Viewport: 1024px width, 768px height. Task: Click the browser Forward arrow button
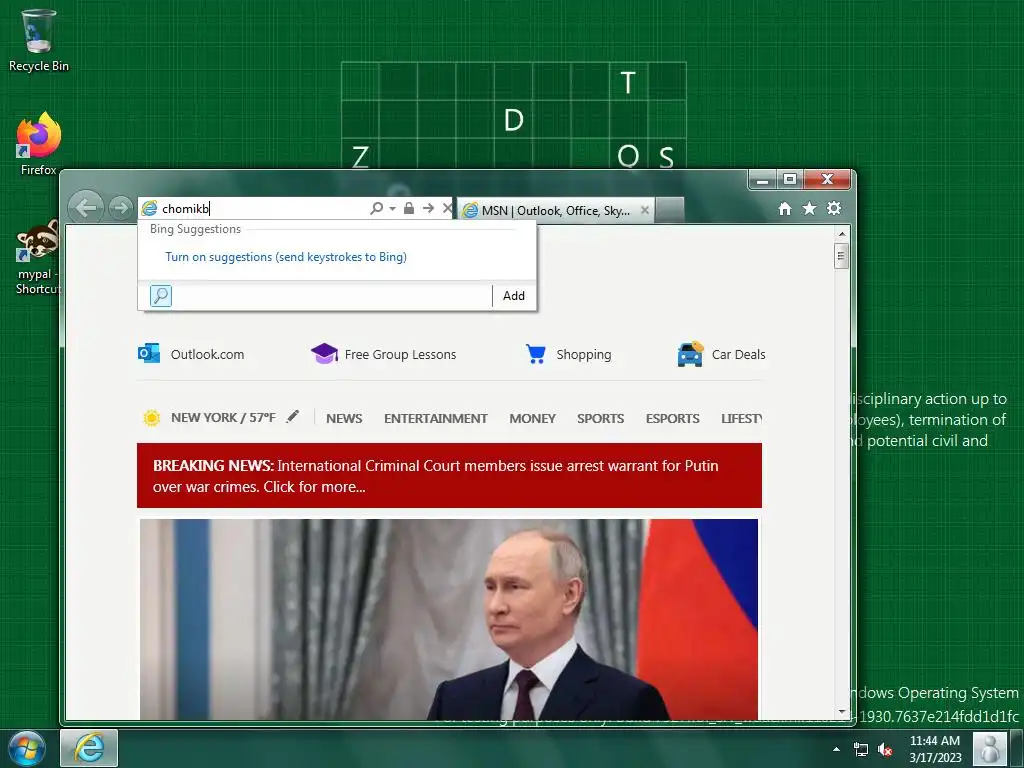coord(120,208)
